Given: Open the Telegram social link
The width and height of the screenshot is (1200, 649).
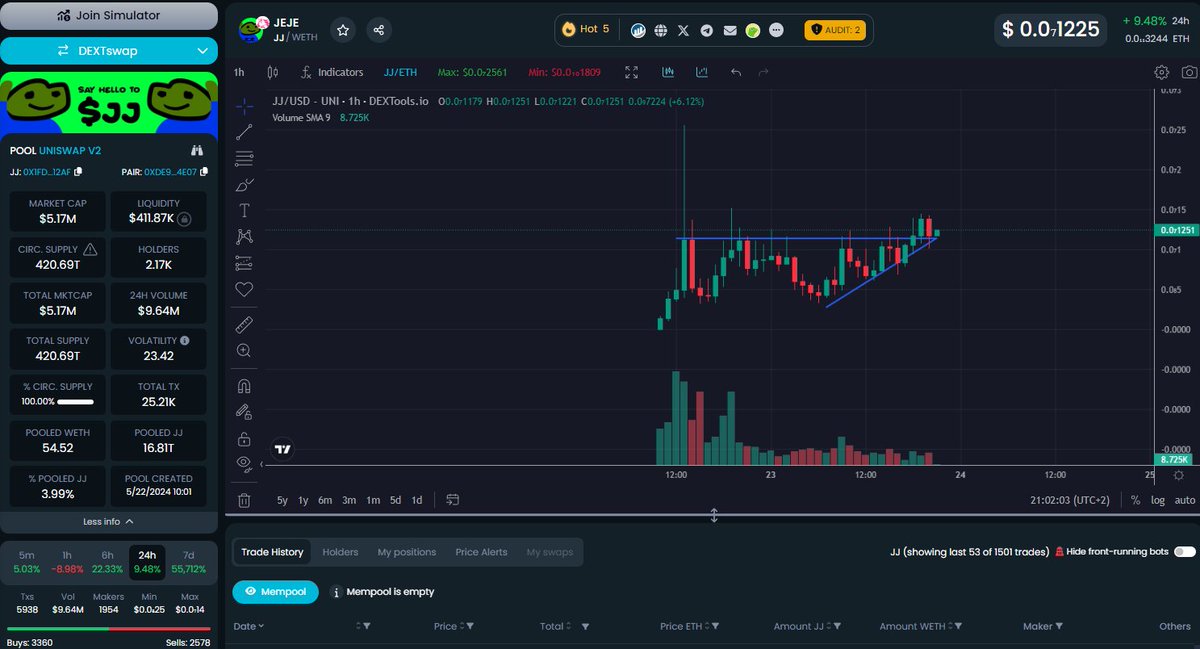Looking at the screenshot, I should [x=707, y=30].
